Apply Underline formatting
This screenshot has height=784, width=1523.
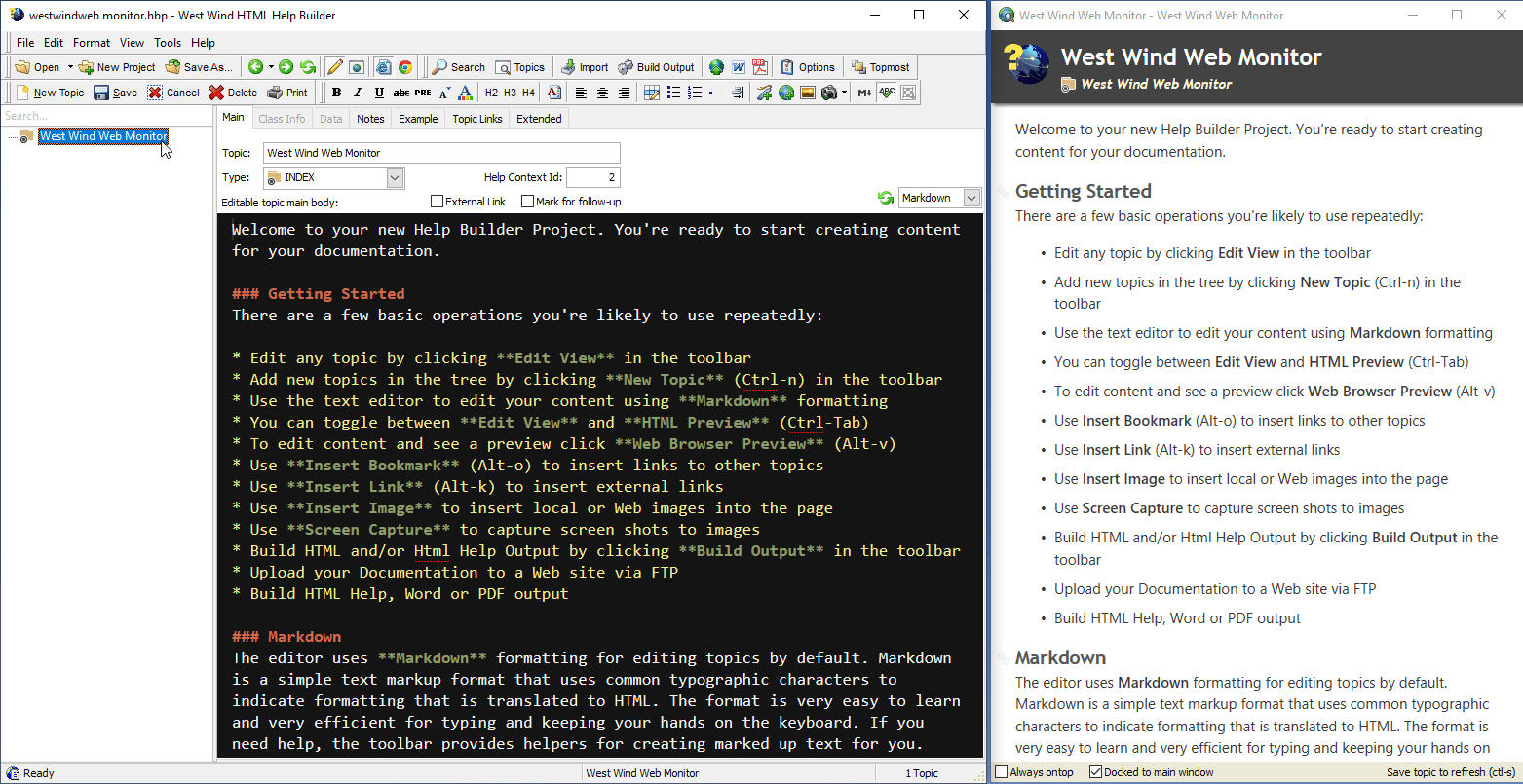[x=380, y=93]
